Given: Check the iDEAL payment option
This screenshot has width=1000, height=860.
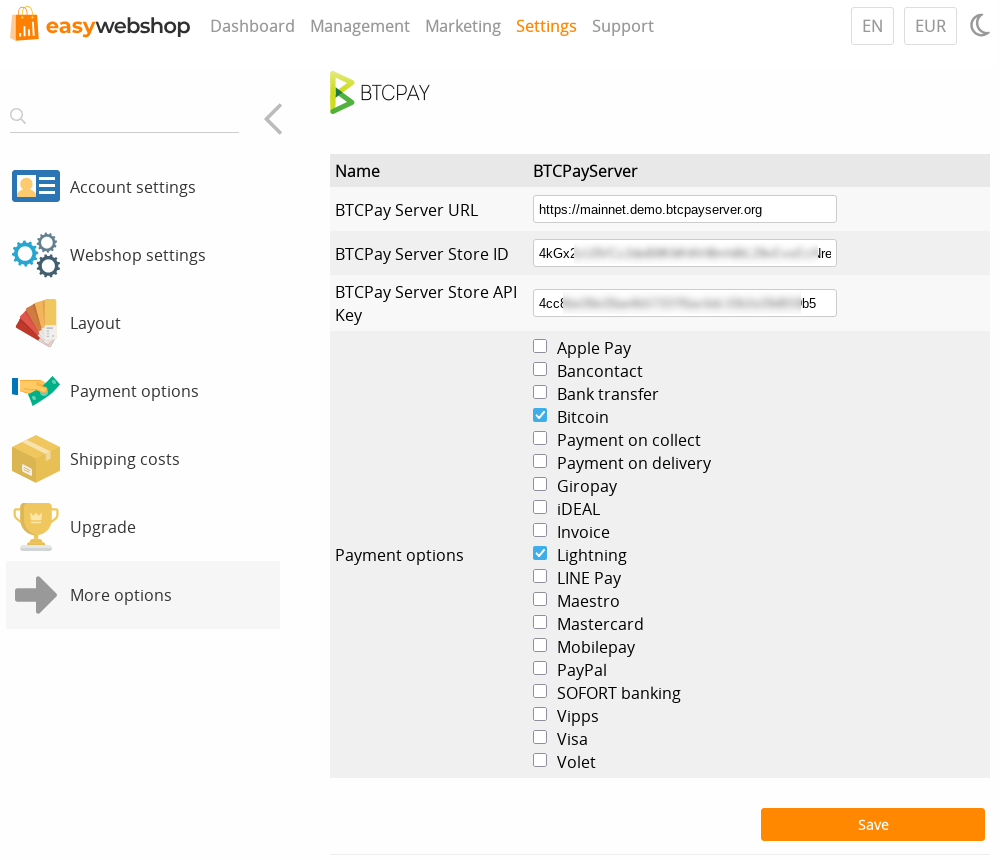Looking at the screenshot, I should (x=540, y=506).
